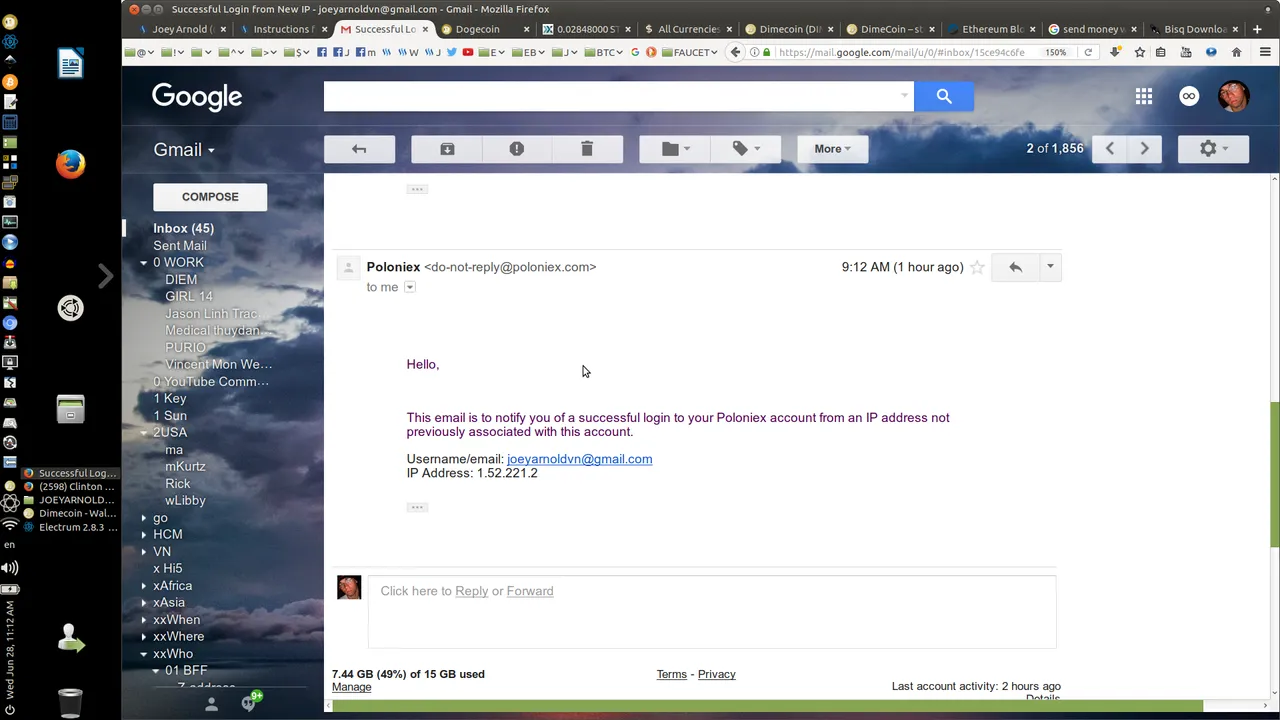This screenshot has width=1280, height=720.
Task: Click the Firefox home button
Action: tap(1236, 52)
